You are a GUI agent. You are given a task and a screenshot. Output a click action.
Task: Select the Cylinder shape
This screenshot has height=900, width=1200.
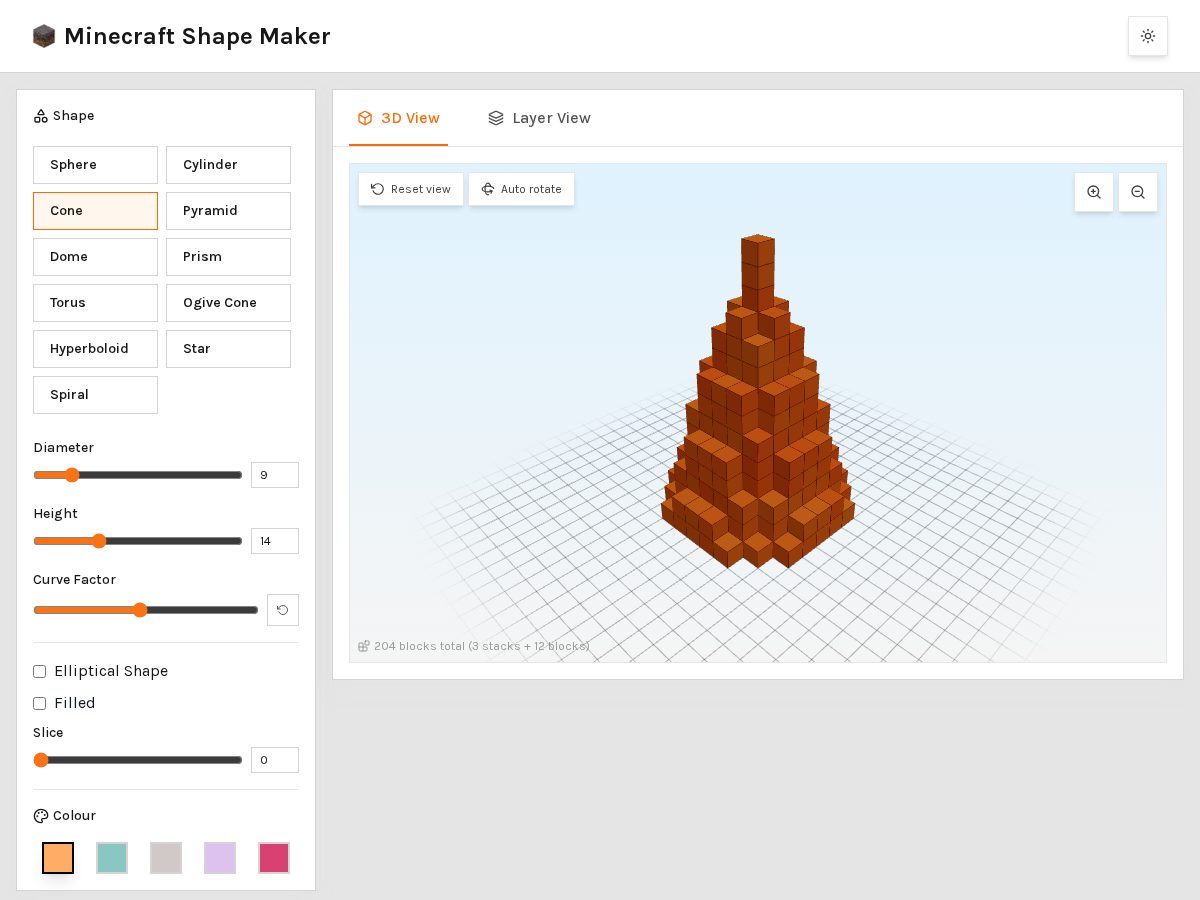point(228,165)
